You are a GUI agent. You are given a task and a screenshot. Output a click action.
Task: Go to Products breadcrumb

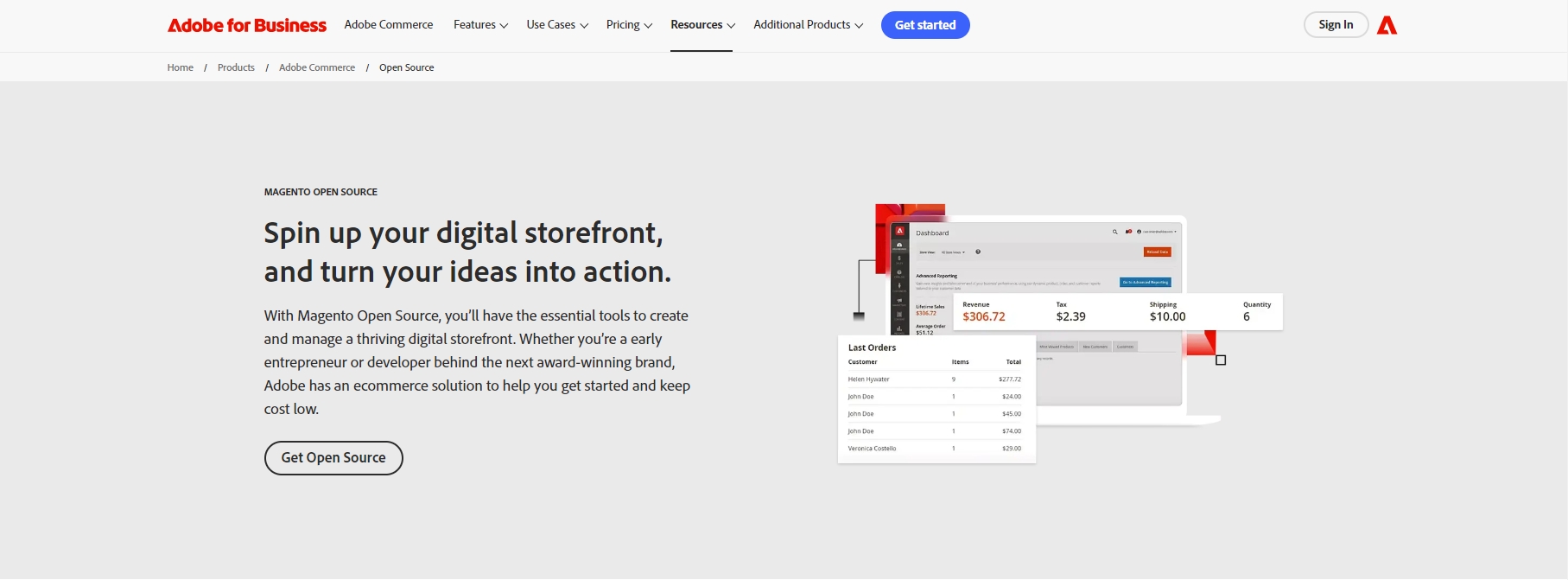pos(236,67)
